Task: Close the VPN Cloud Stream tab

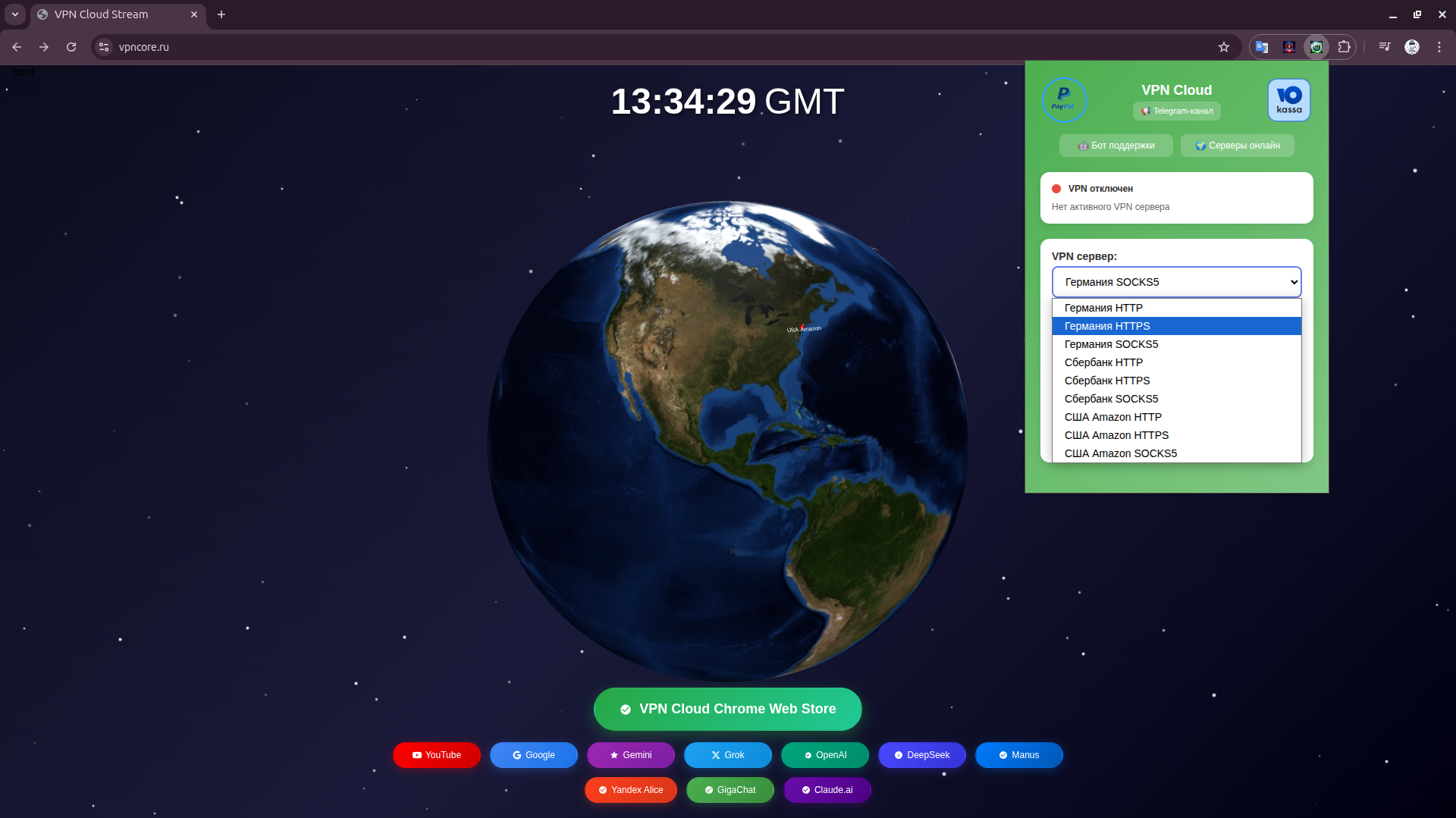Action: coord(194,14)
